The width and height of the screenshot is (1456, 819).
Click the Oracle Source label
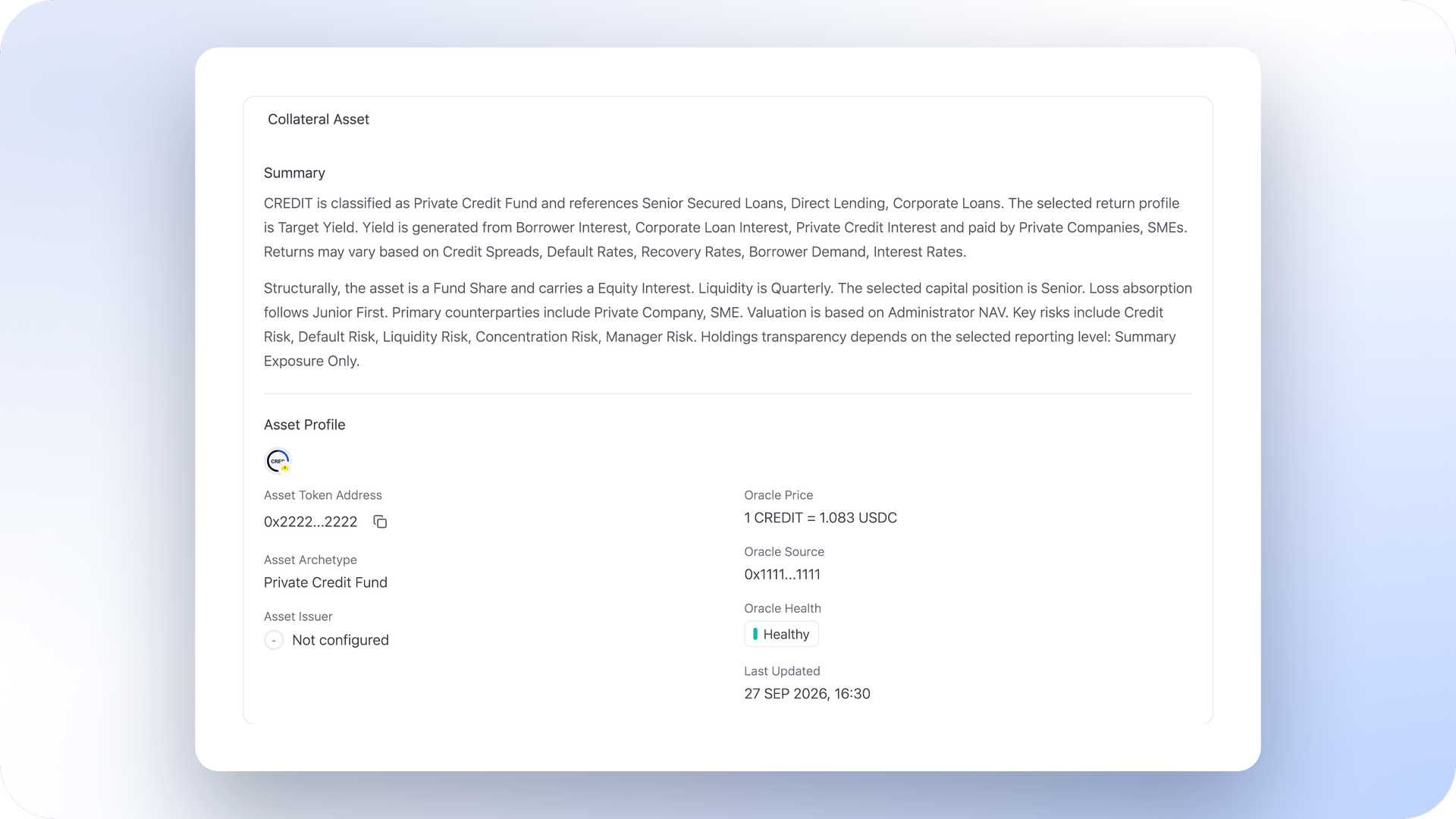coord(784,552)
